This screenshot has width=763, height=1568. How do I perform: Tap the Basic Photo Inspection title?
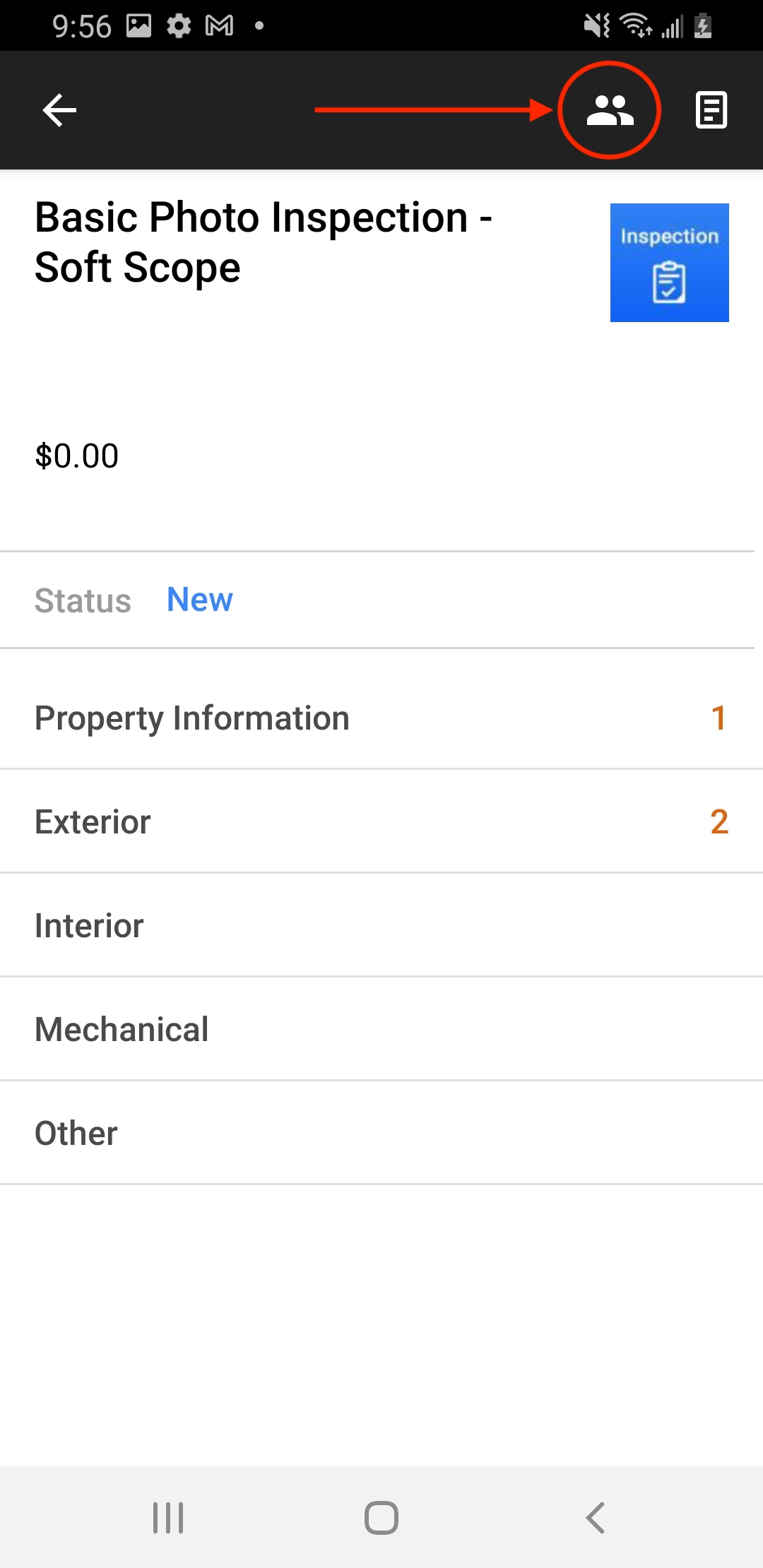264,242
